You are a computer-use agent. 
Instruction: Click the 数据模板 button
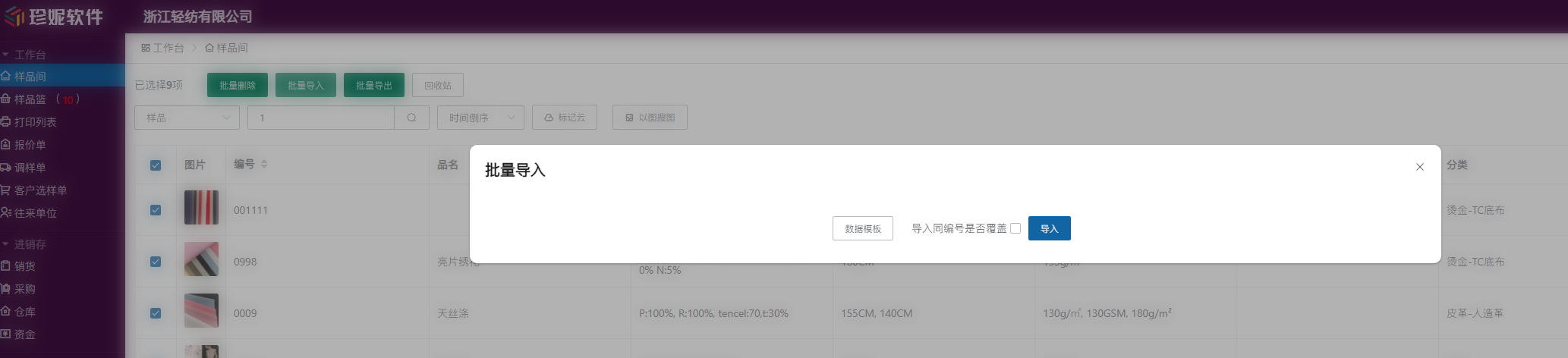click(x=863, y=228)
